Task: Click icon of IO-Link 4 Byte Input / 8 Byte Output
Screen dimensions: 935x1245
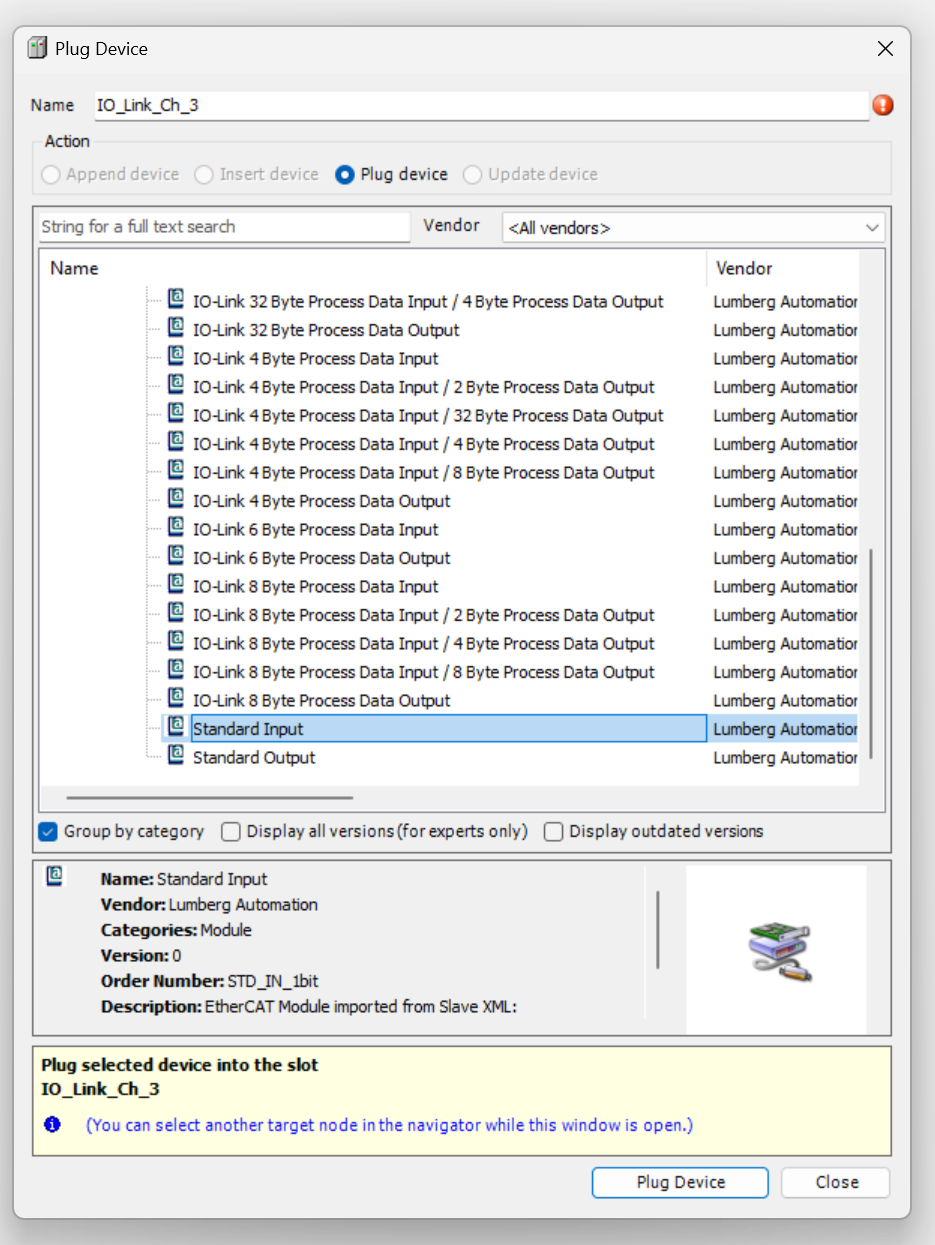Action: pyautogui.click(x=176, y=469)
